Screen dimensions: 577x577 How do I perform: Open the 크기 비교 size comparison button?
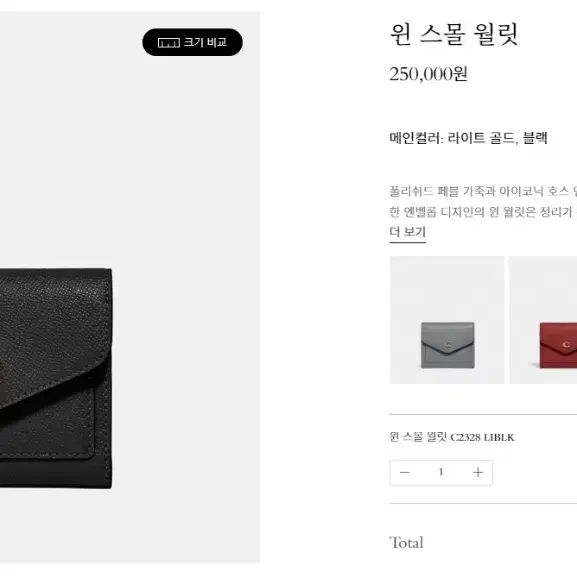pyautogui.click(x=192, y=42)
